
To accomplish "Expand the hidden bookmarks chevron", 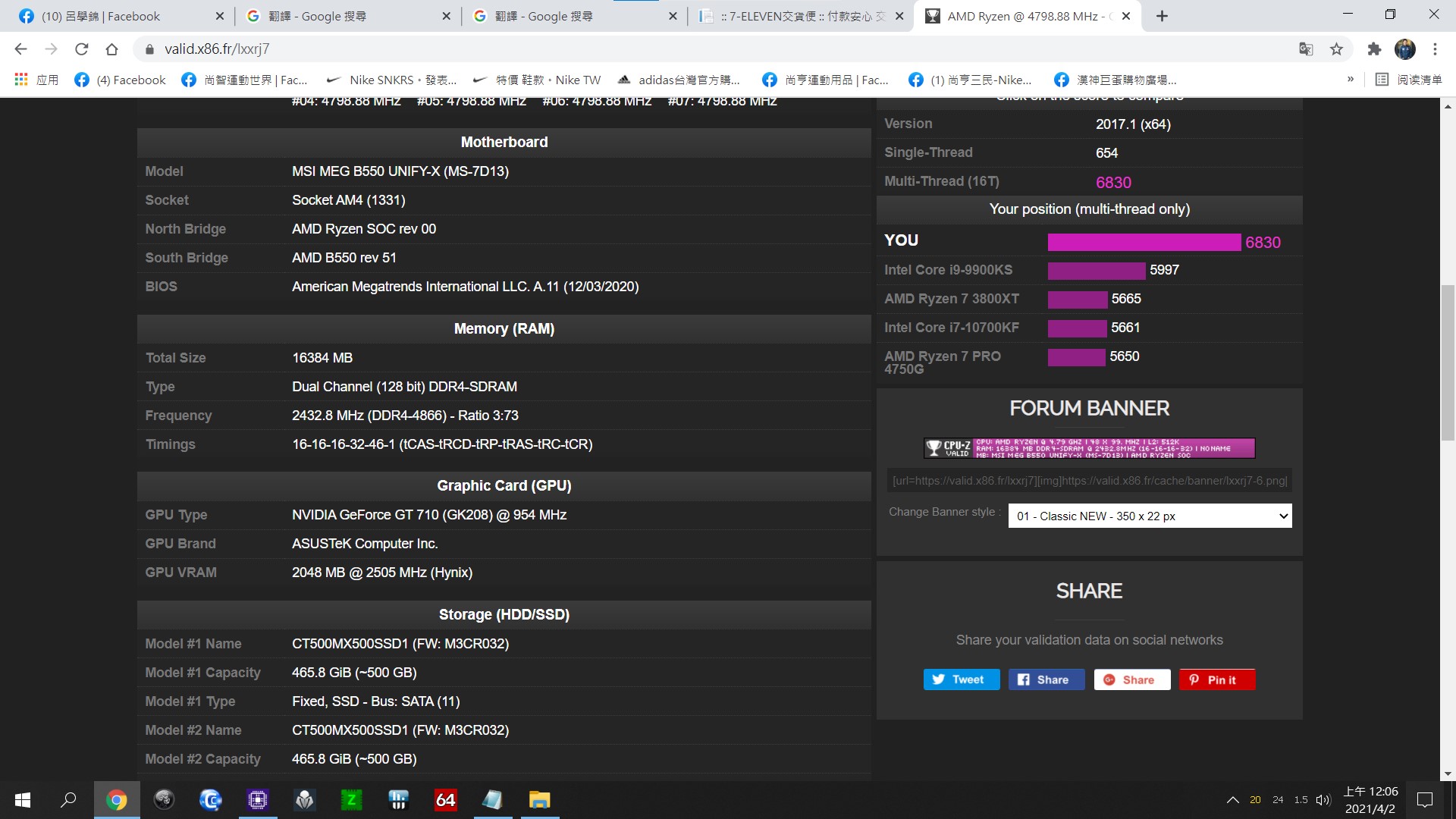I will (x=1351, y=80).
